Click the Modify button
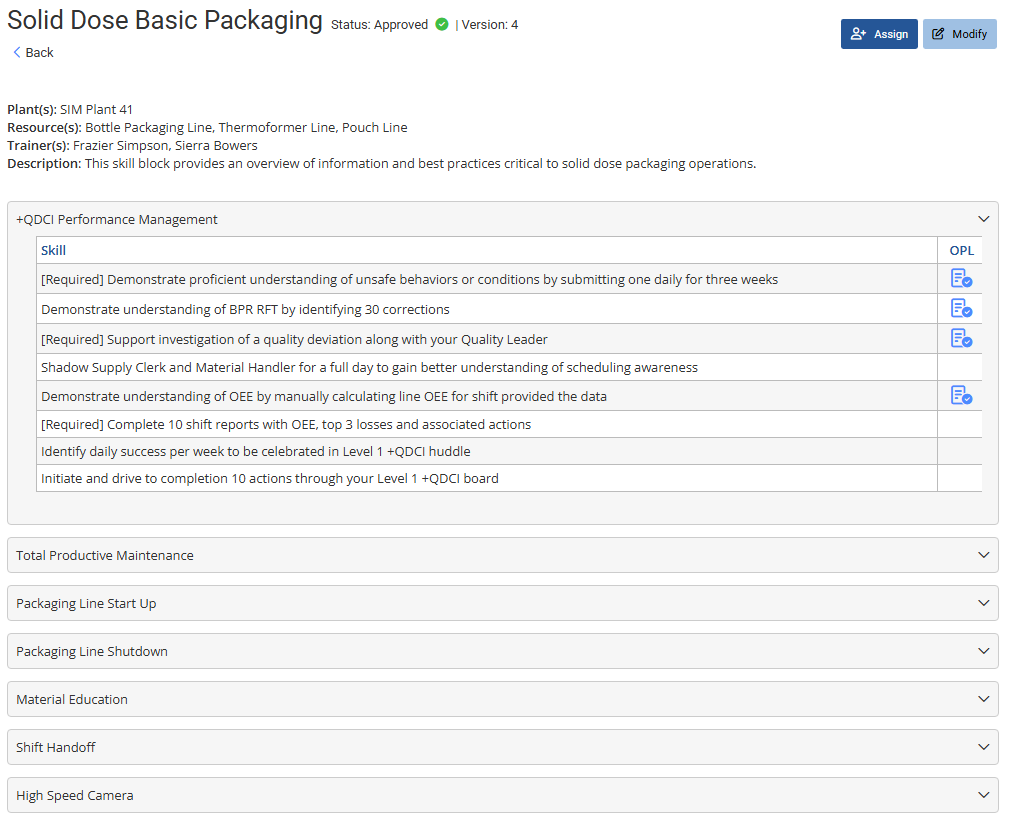 coord(959,34)
